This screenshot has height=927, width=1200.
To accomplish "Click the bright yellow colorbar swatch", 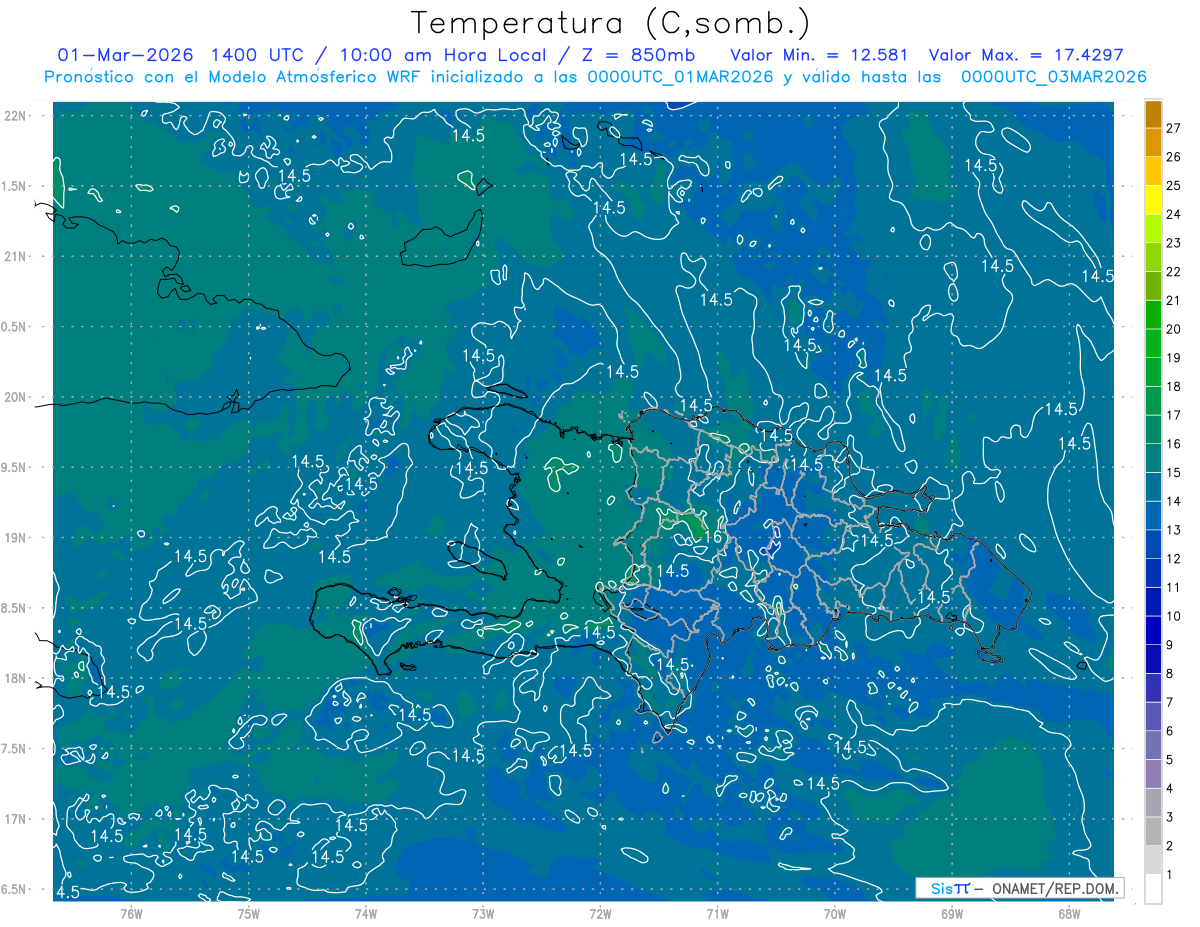I will point(1153,200).
